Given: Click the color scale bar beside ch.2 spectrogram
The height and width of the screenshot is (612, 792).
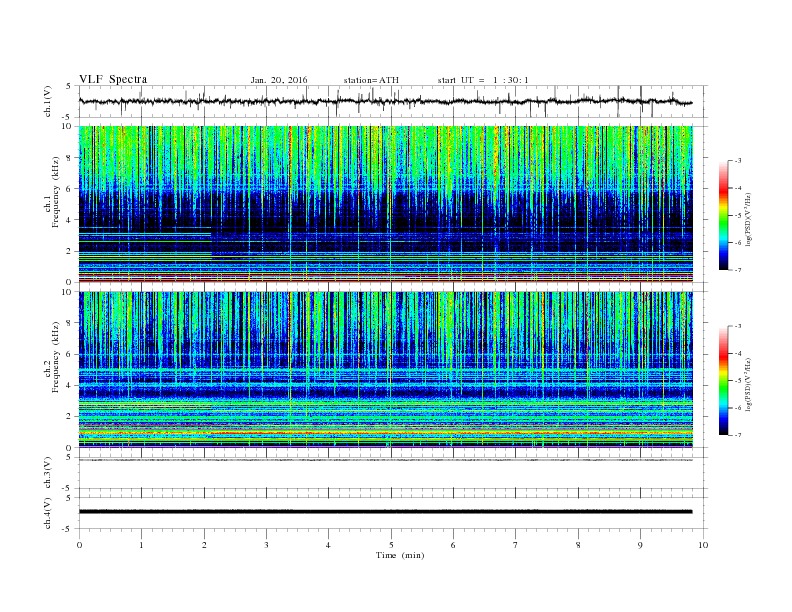Looking at the screenshot, I should coord(723,381).
